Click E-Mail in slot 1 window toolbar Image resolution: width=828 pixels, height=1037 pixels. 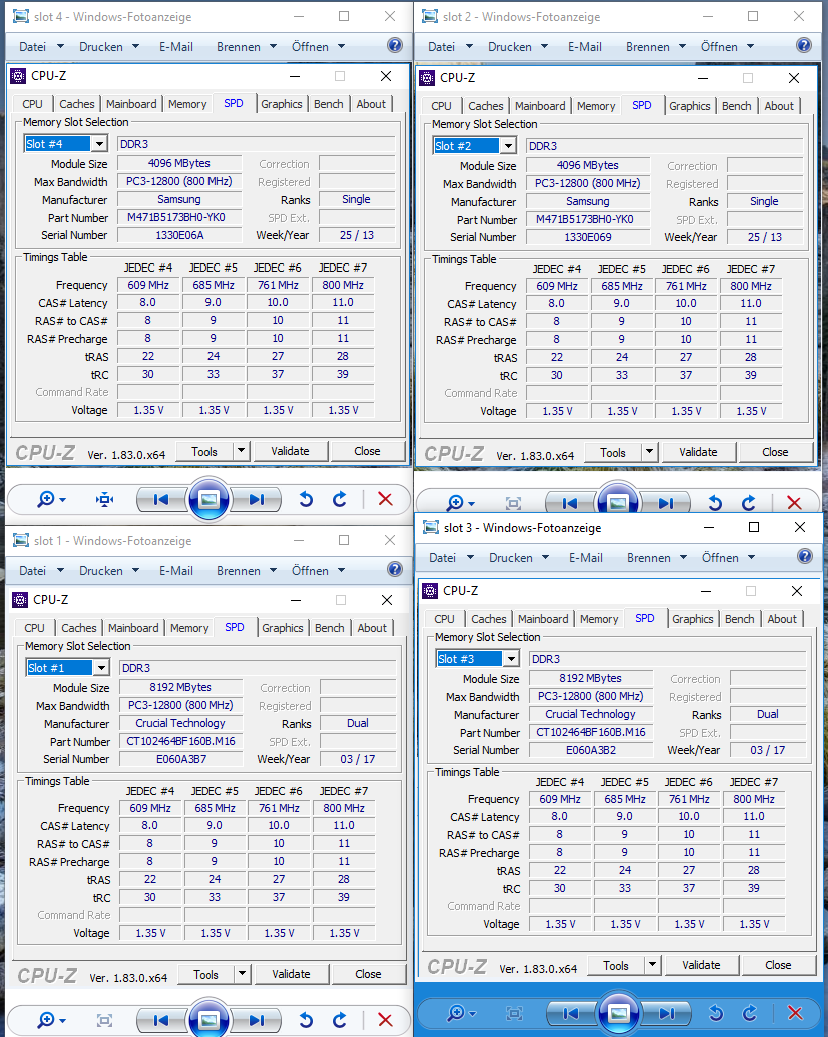coord(176,571)
